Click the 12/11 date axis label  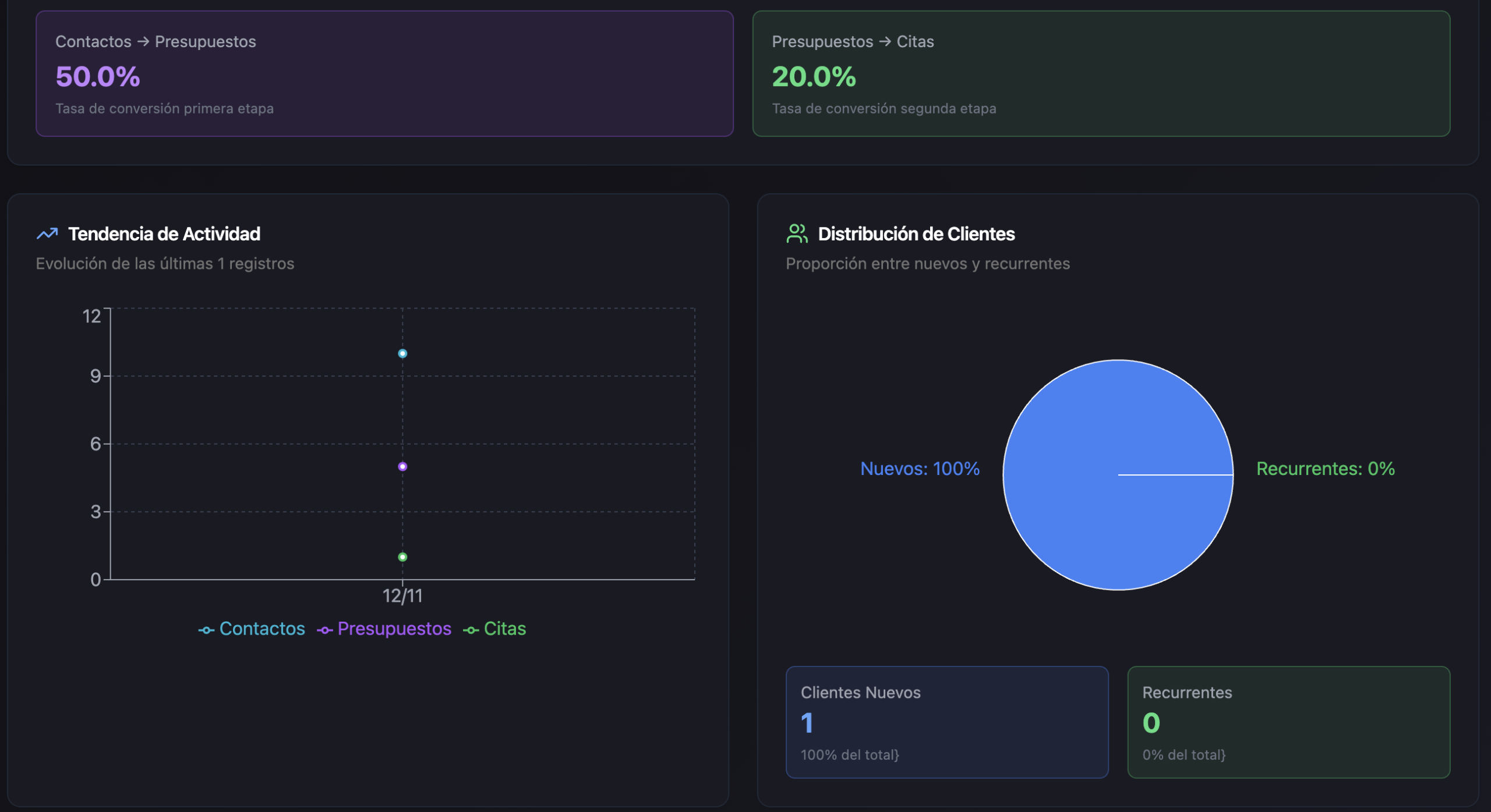pos(402,596)
